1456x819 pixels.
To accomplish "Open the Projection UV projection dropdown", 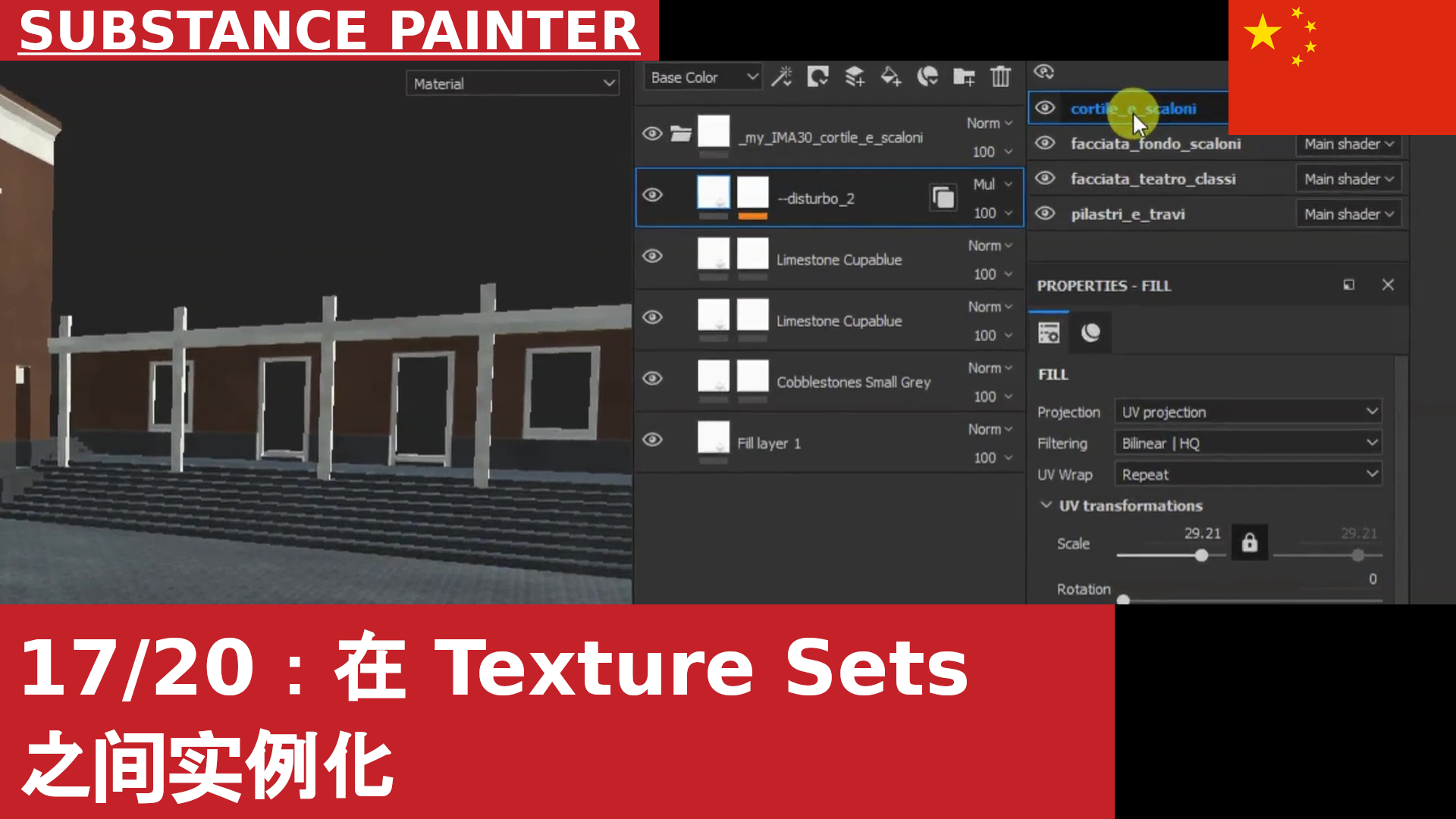I will click(1248, 412).
